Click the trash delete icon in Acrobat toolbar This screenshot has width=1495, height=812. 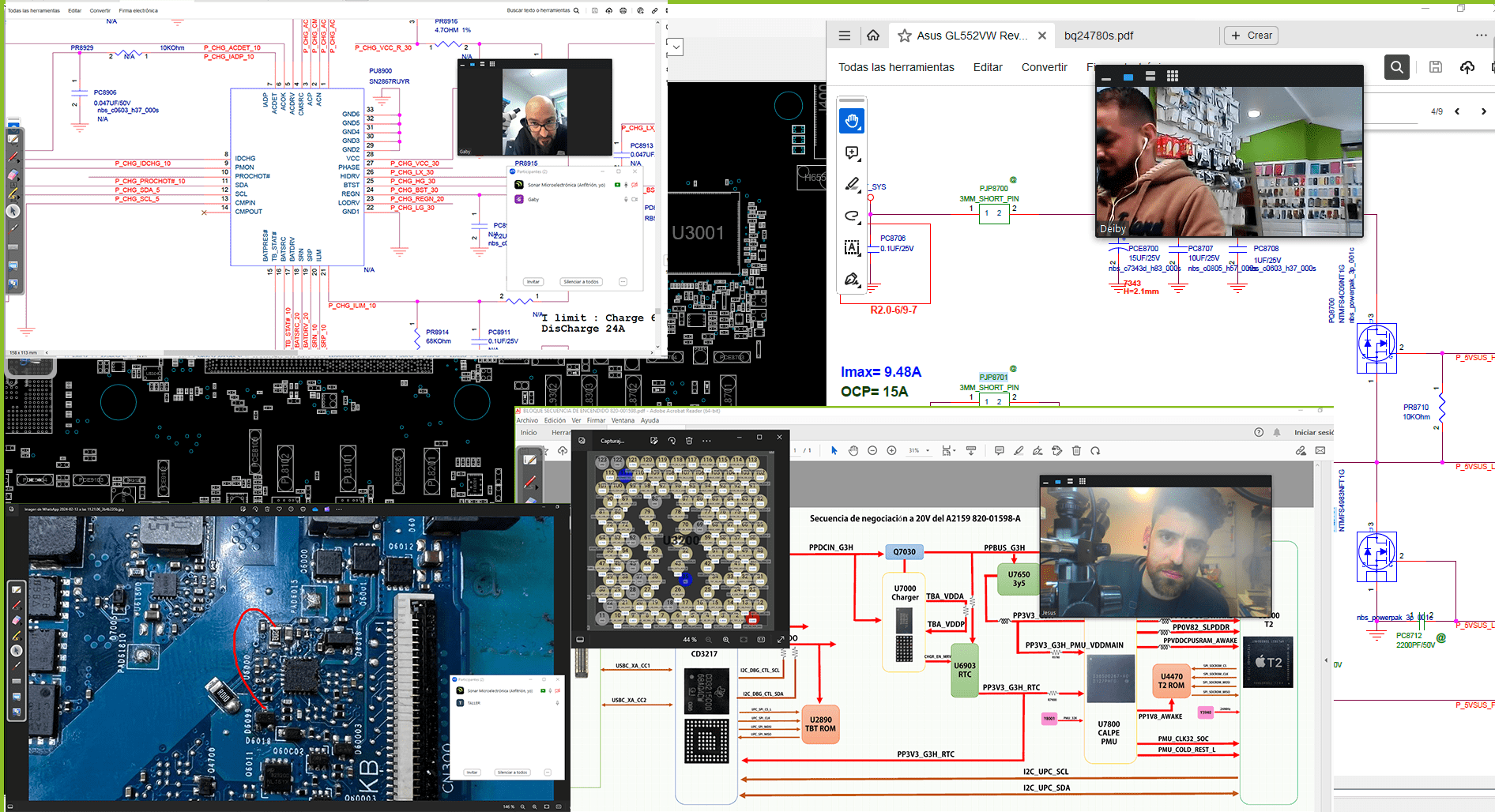(1076, 451)
